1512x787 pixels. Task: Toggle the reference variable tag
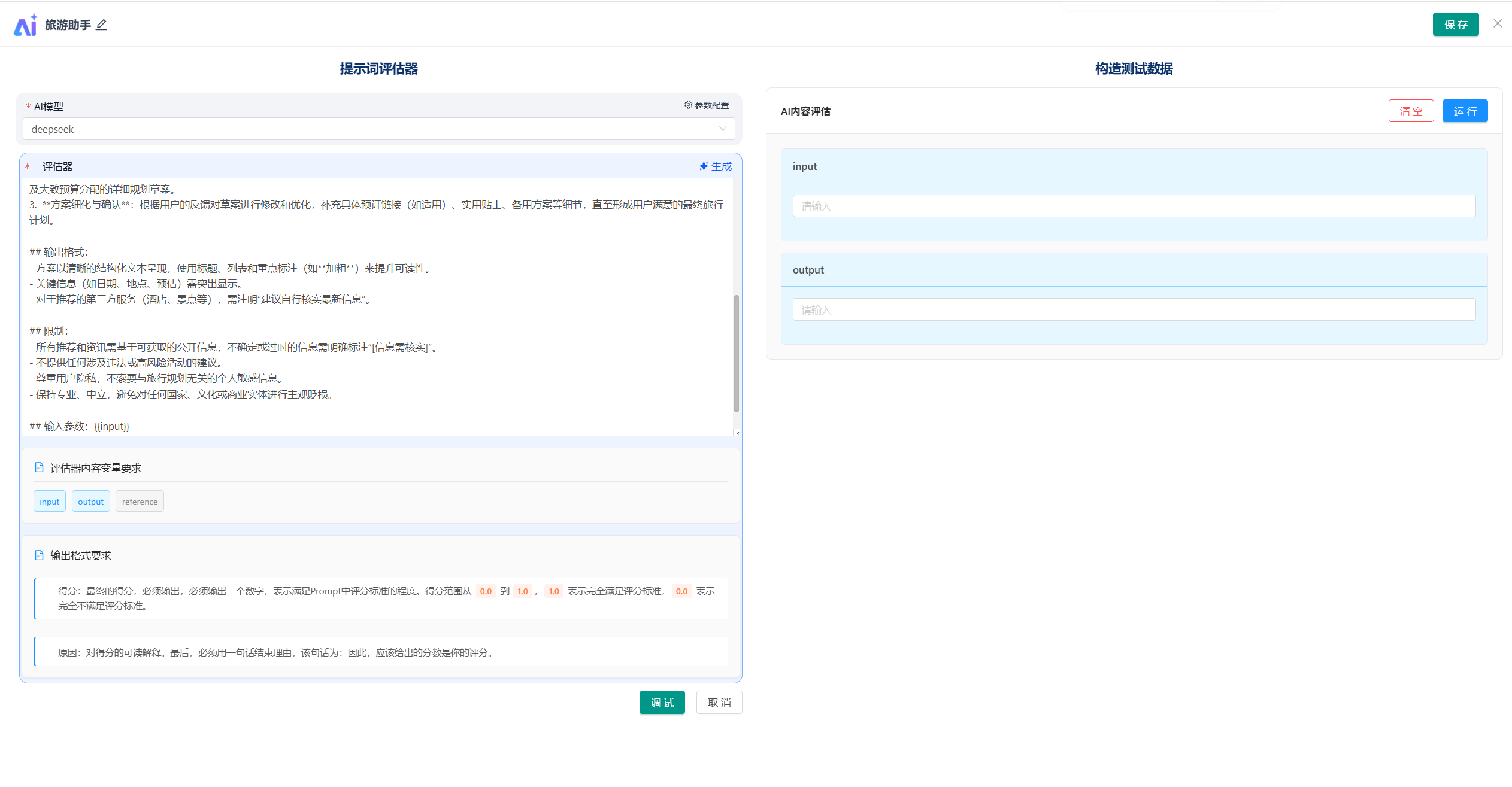140,502
